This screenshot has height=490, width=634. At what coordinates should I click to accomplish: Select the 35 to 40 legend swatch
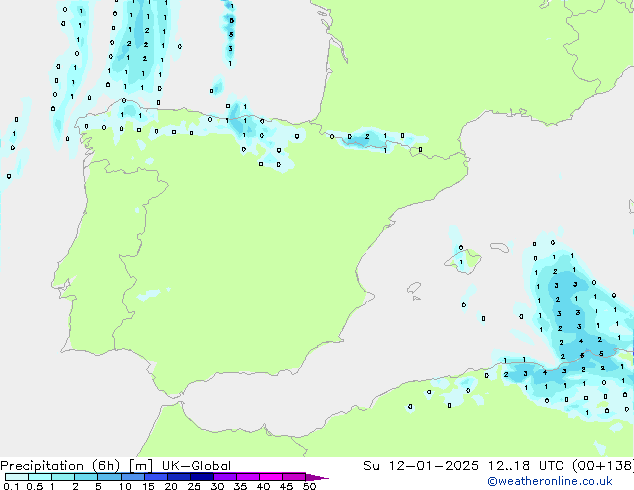point(248,477)
